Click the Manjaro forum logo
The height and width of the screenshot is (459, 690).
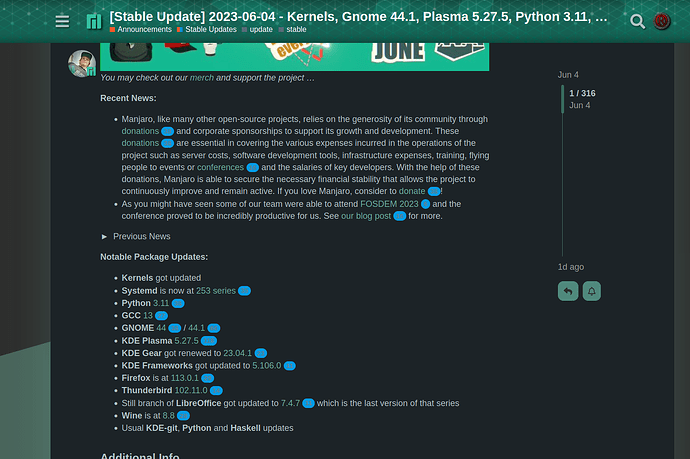(x=94, y=21)
